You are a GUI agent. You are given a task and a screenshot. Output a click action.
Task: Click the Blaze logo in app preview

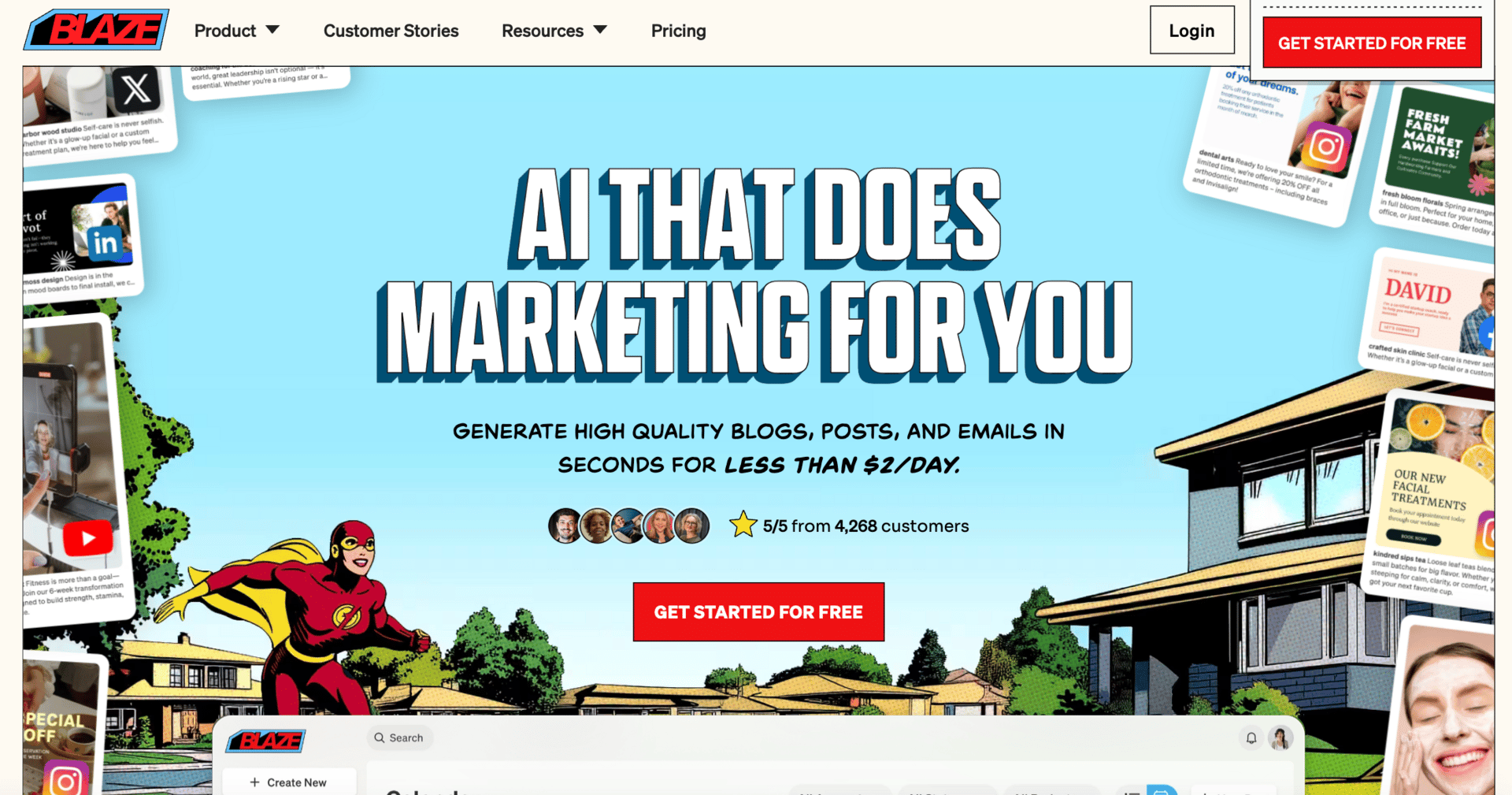coord(266,741)
